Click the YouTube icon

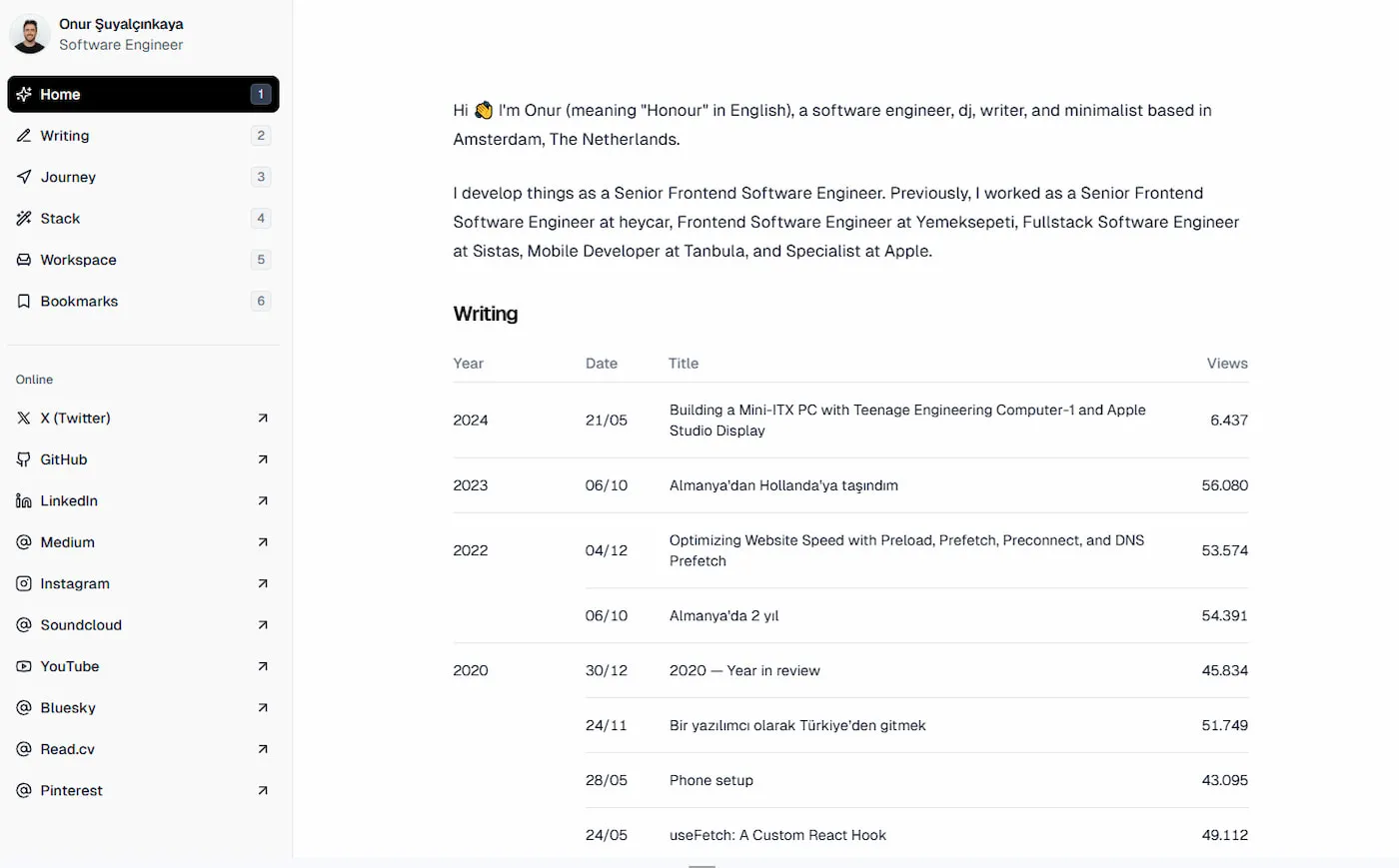[24, 666]
